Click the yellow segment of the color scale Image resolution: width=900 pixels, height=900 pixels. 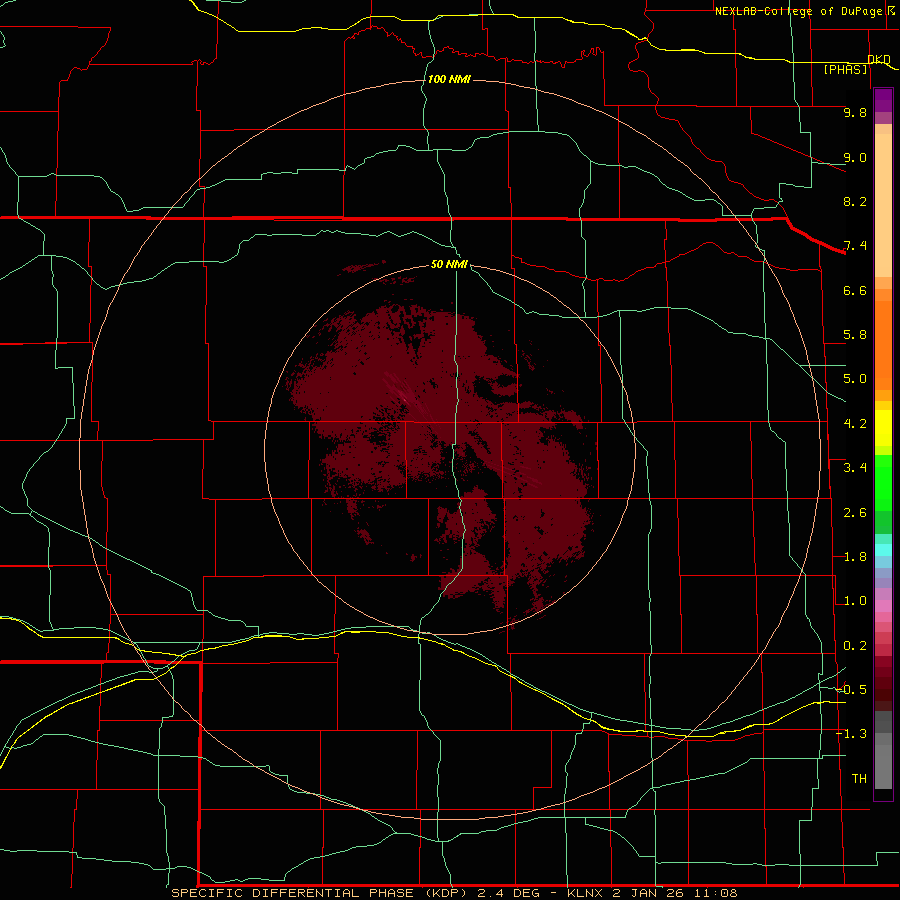click(x=883, y=428)
